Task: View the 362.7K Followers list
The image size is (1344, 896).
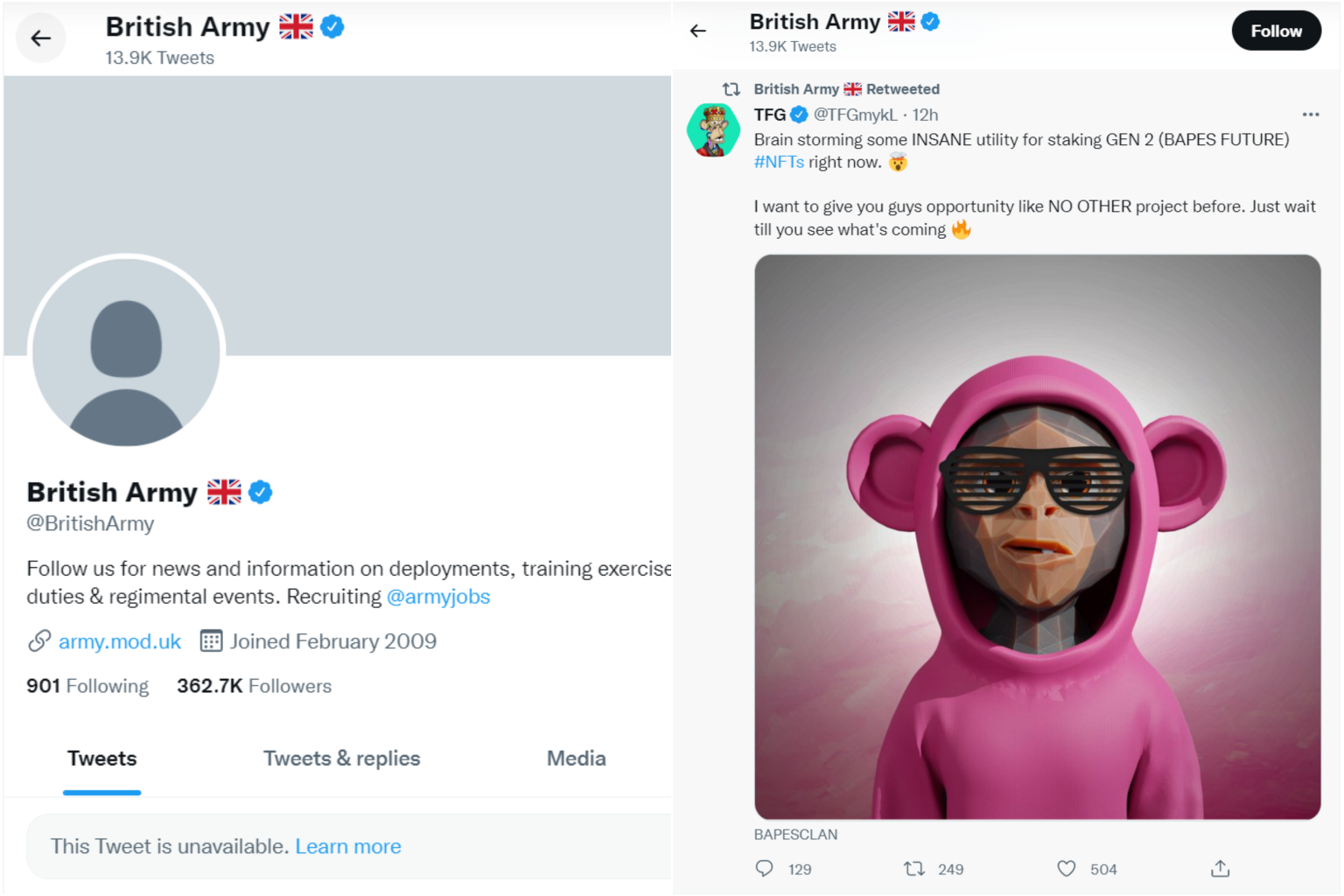Action: coord(254,686)
